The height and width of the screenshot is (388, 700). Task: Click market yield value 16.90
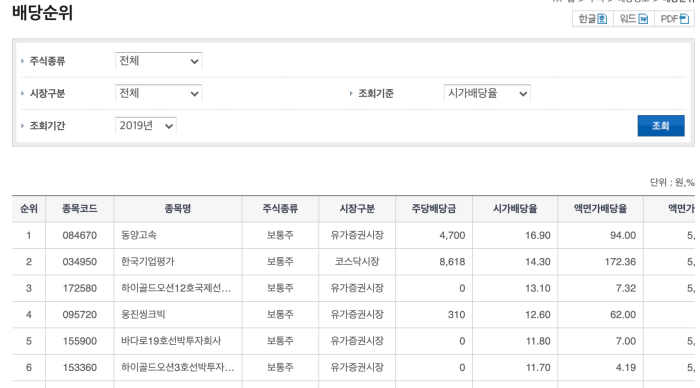(x=538, y=235)
